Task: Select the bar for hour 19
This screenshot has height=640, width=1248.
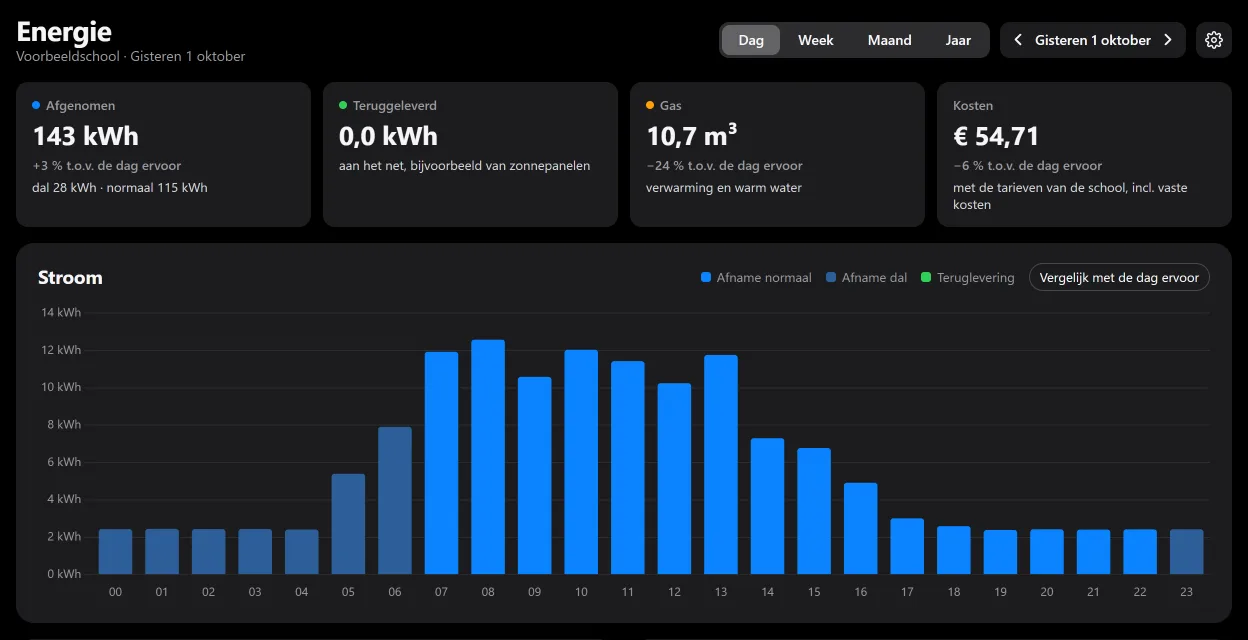Action: 1000,552
